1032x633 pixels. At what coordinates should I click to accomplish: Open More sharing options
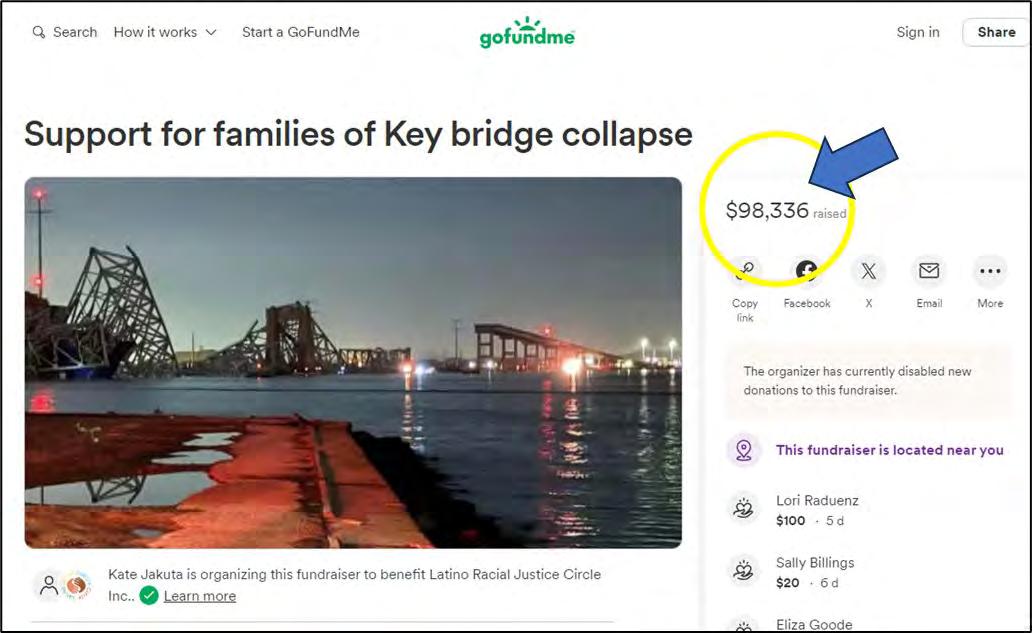click(x=990, y=272)
